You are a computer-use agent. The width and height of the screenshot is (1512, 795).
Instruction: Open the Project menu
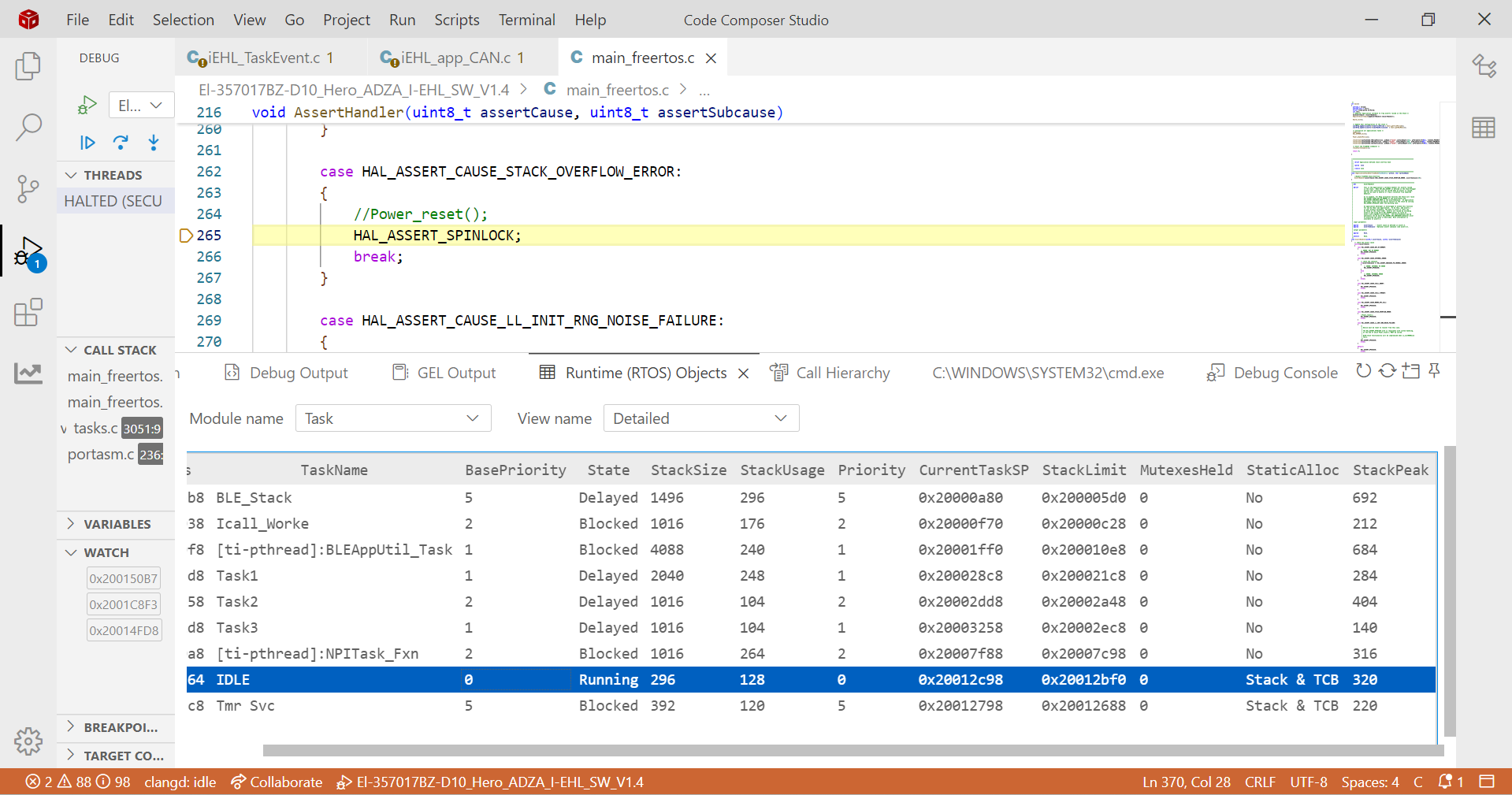pos(347,20)
